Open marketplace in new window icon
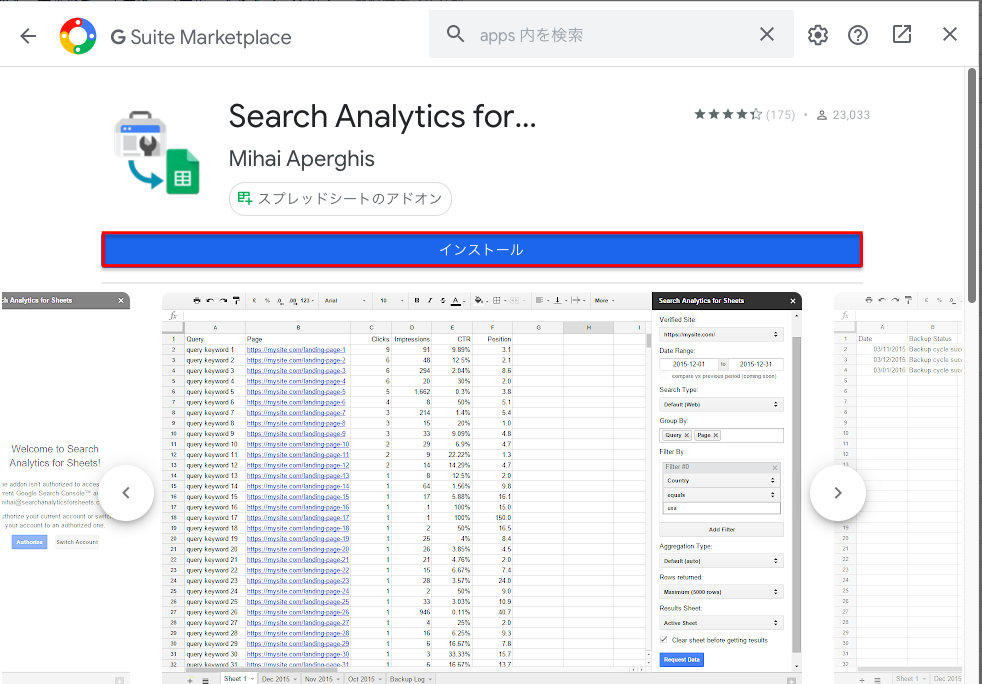Image resolution: width=982 pixels, height=684 pixels. click(901, 34)
